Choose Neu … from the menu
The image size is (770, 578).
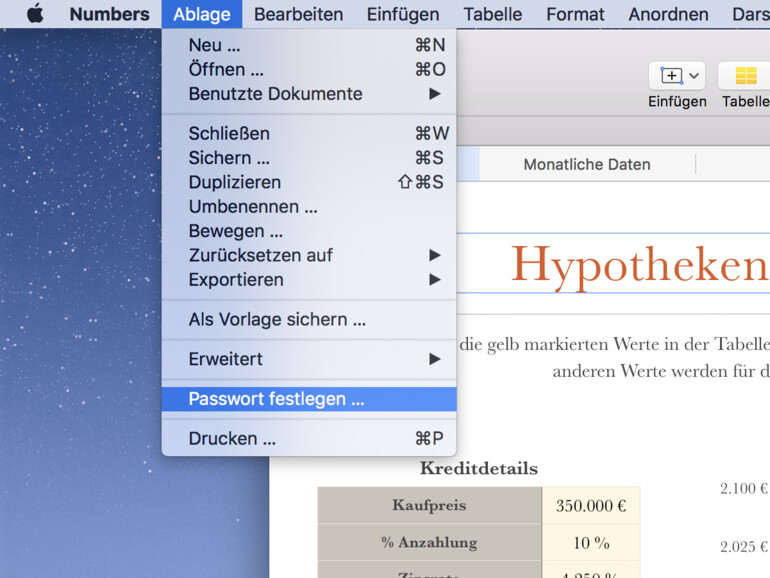tap(309, 45)
